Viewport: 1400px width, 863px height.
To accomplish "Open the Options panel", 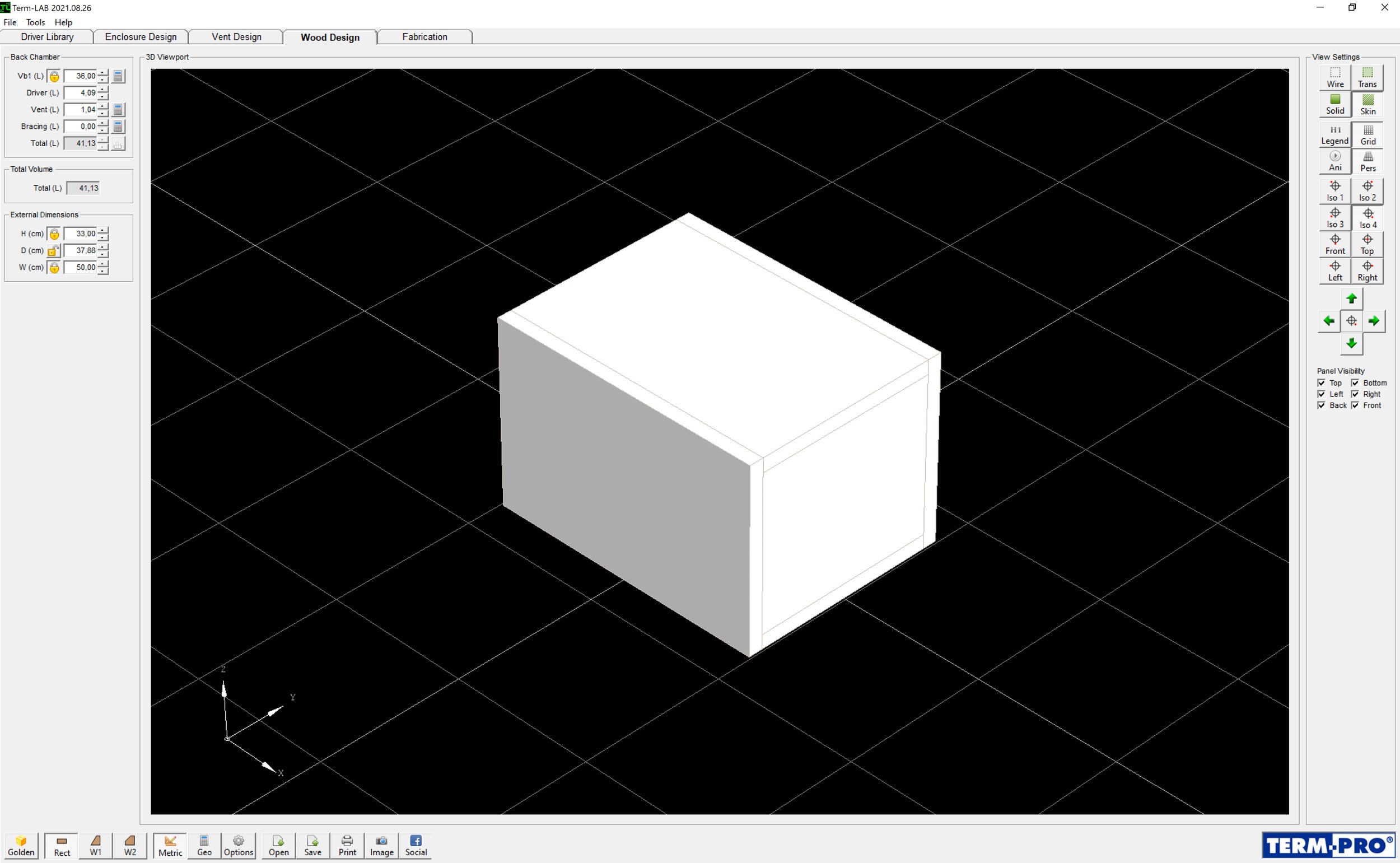I will pos(238,846).
